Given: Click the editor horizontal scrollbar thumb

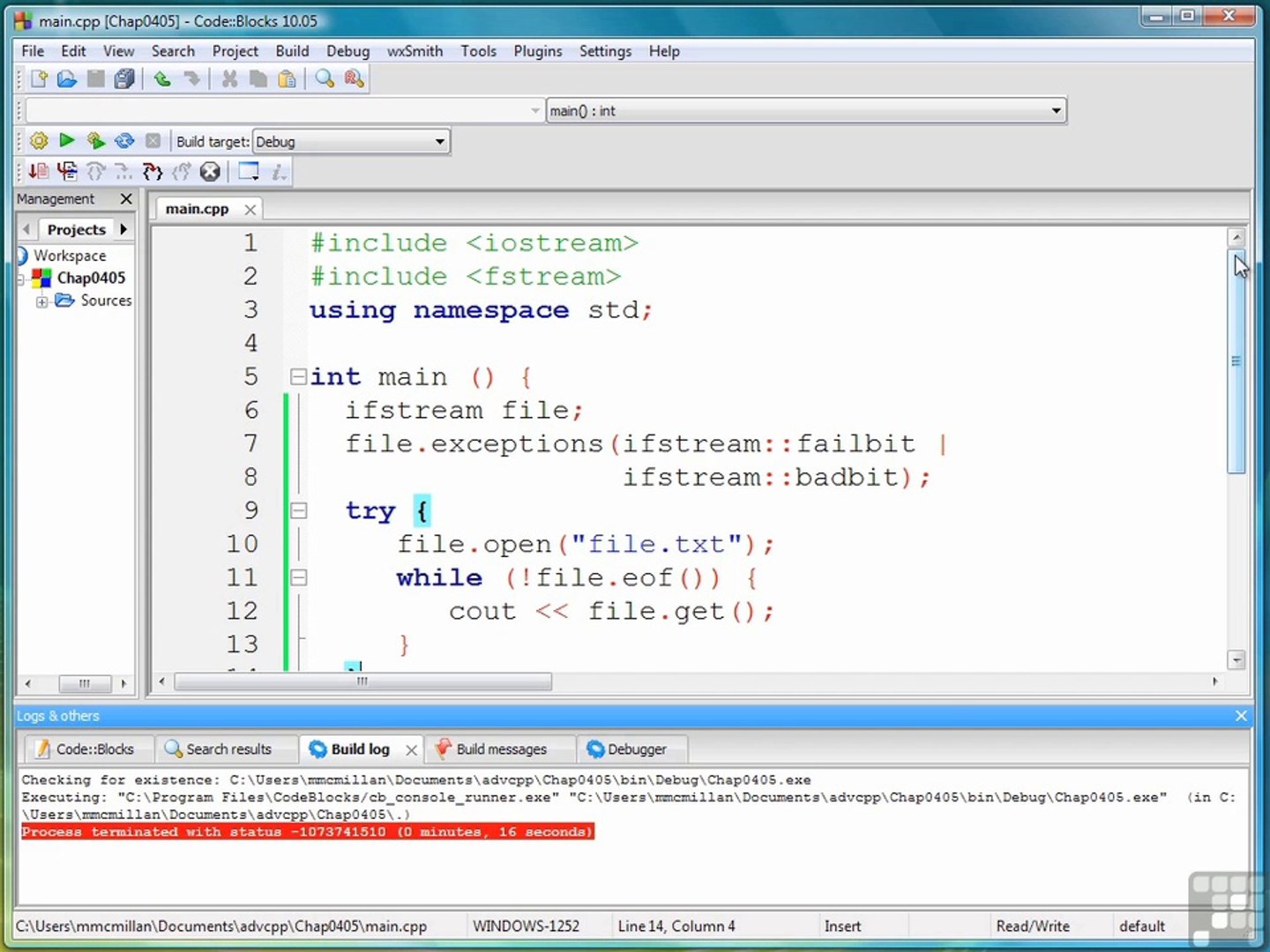Looking at the screenshot, I should tap(362, 682).
